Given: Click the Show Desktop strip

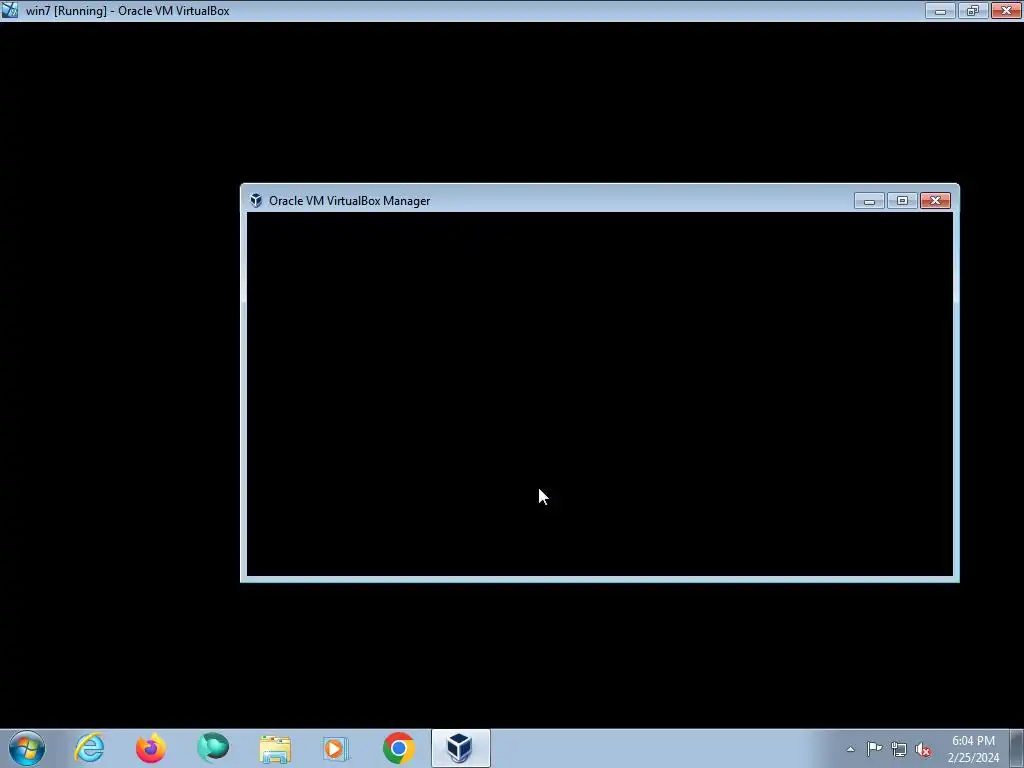Looking at the screenshot, I should [1017, 748].
